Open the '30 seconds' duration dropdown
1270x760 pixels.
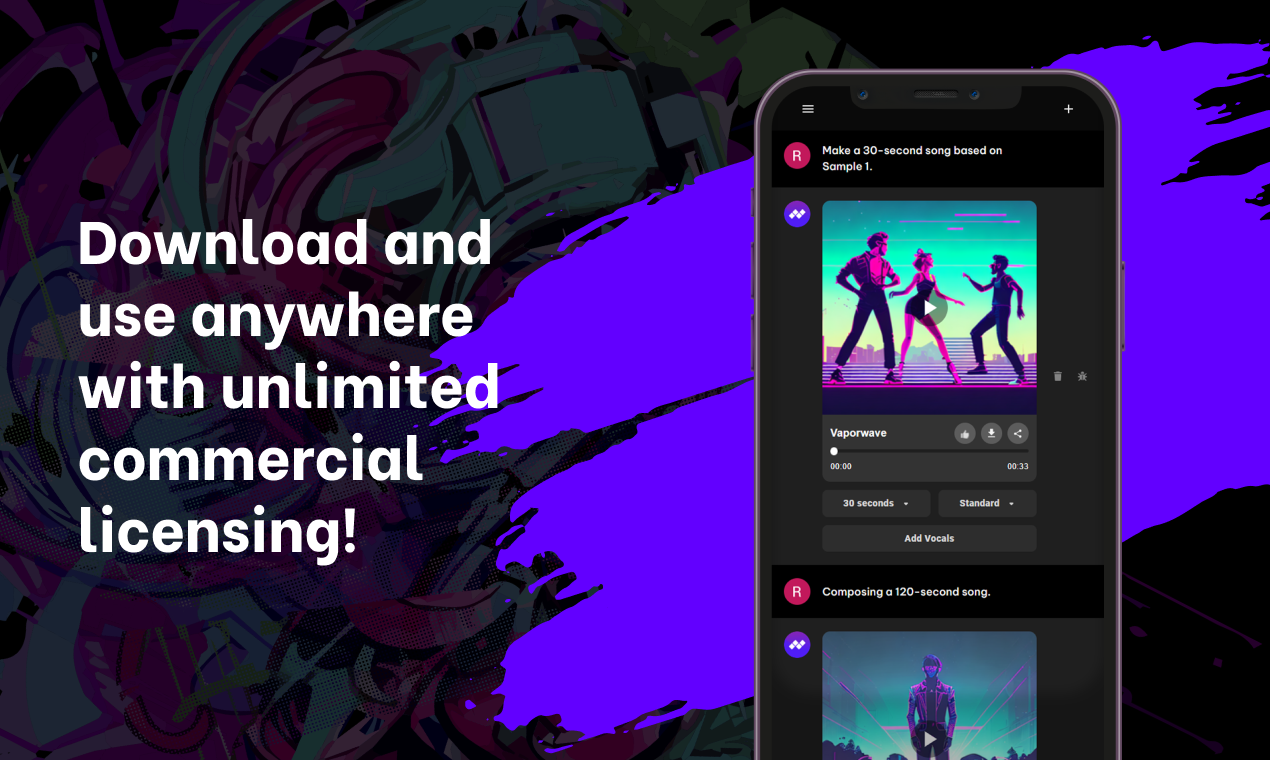[x=876, y=503]
